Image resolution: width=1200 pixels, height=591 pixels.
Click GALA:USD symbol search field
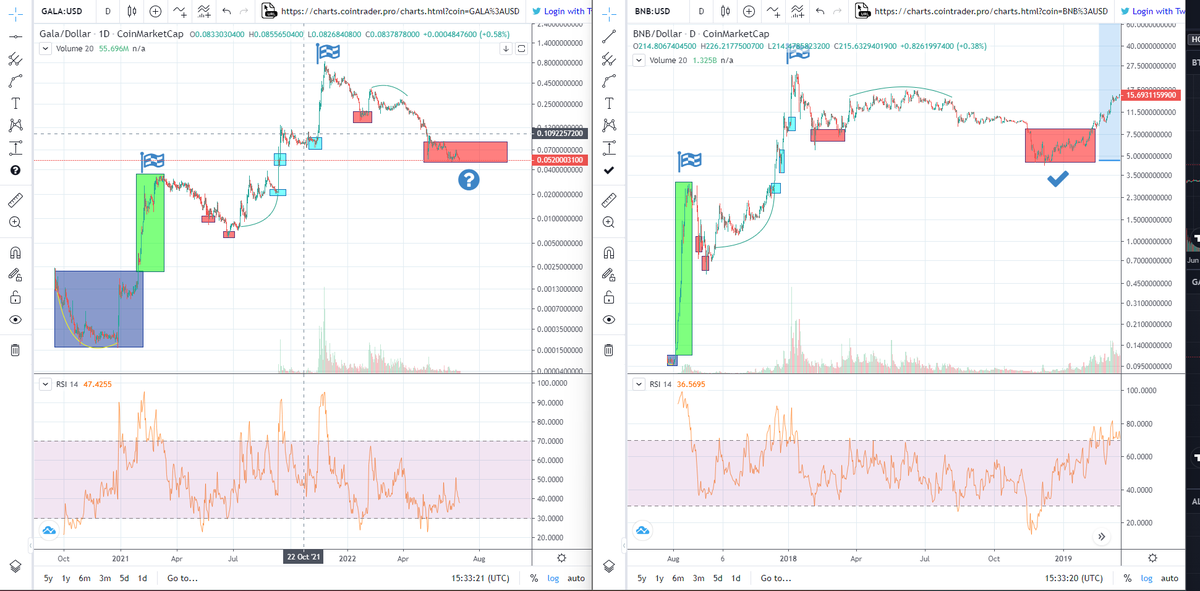point(61,12)
